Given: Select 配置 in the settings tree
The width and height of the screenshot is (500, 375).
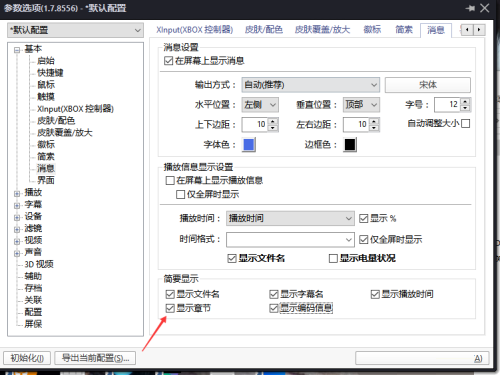Looking at the screenshot, I should coord(33,312).
